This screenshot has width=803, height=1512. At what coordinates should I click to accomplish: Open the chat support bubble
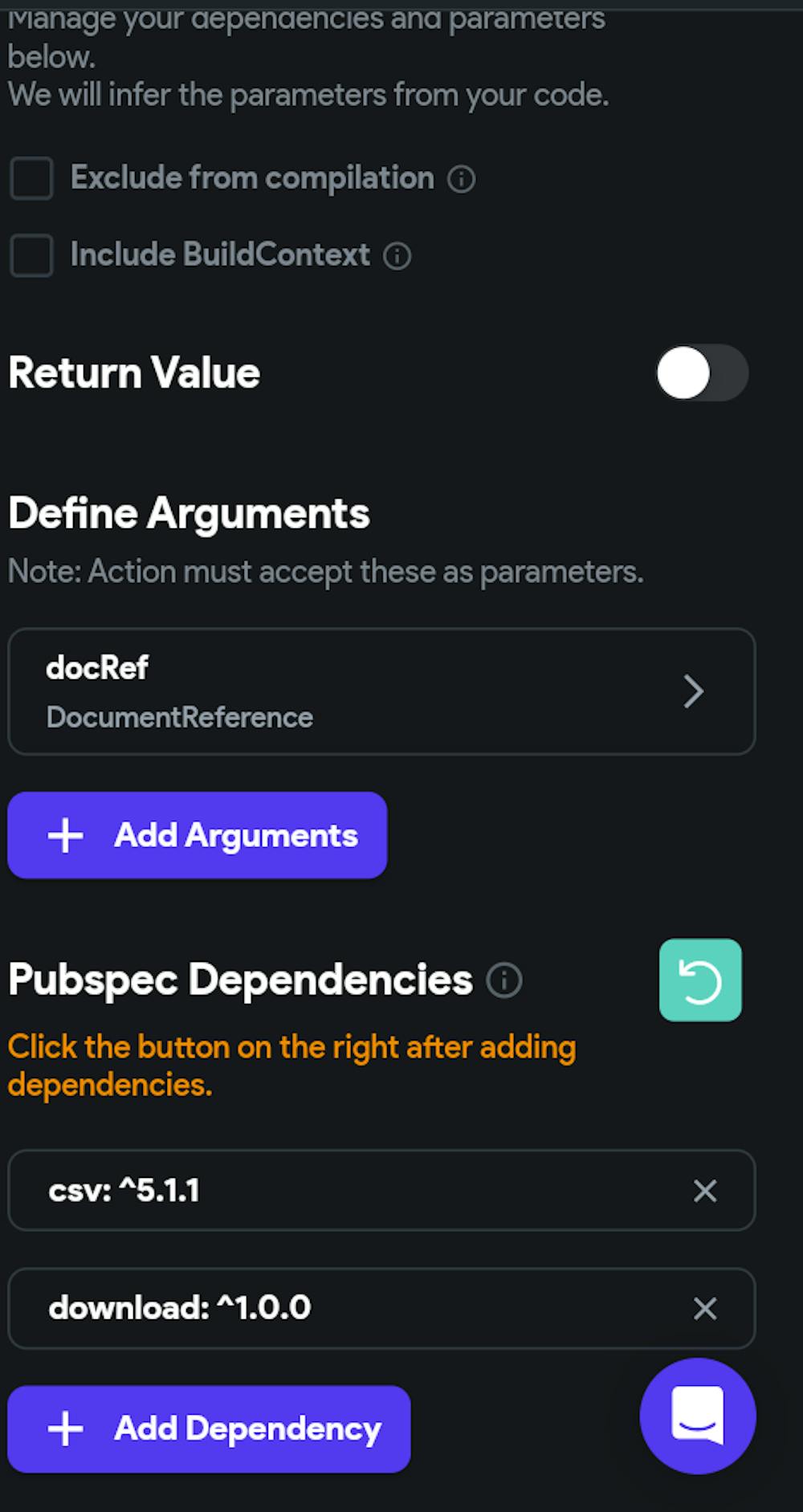tap(697, 1416)
